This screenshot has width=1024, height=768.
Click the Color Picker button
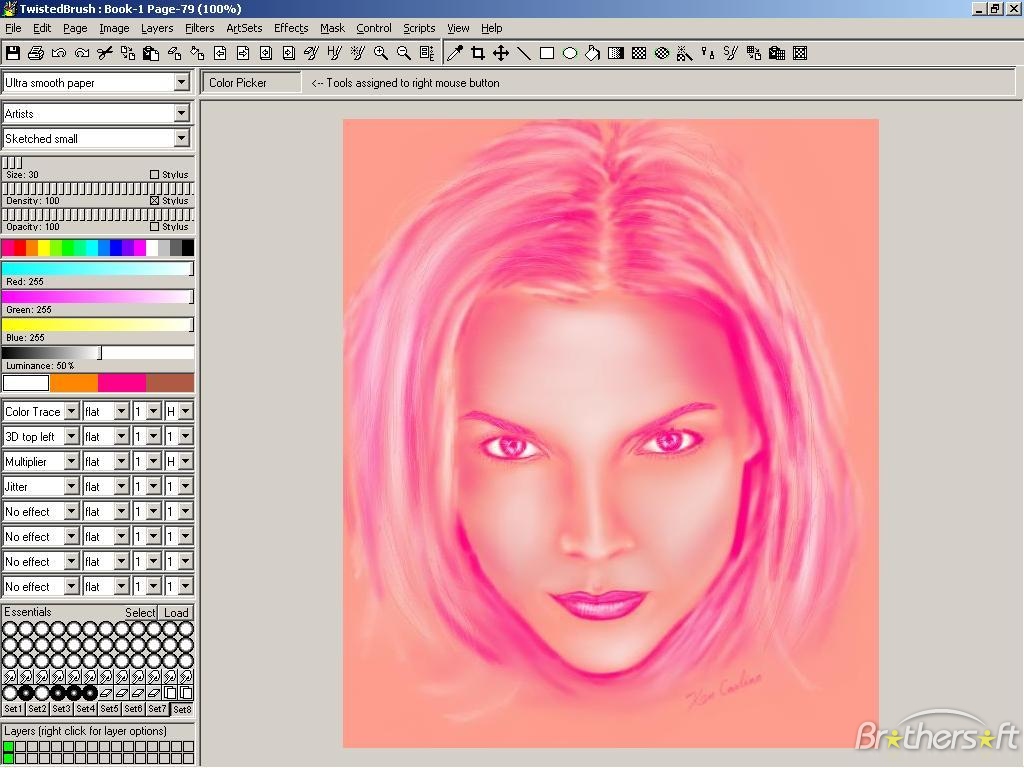[x=250, y=83]
